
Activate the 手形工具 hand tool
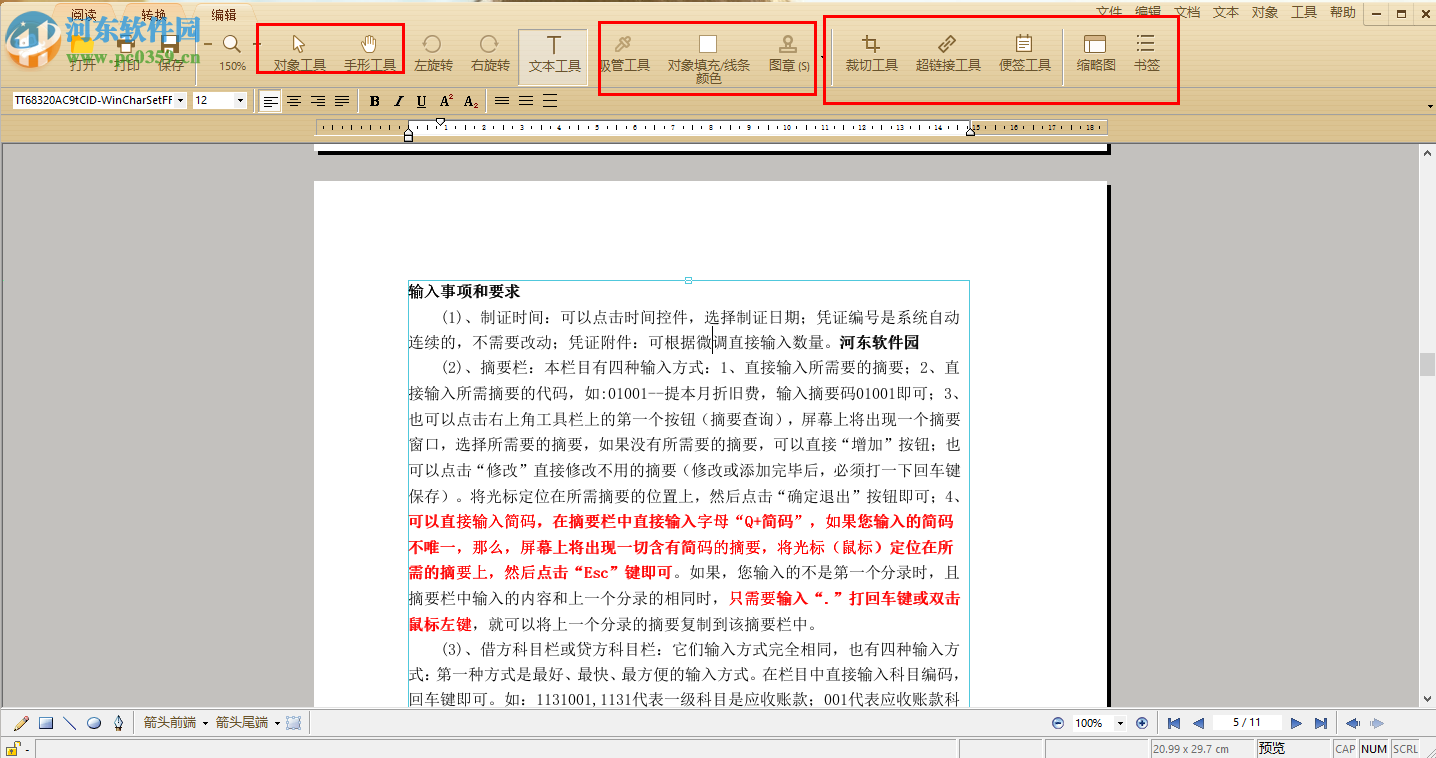point(370,52)
